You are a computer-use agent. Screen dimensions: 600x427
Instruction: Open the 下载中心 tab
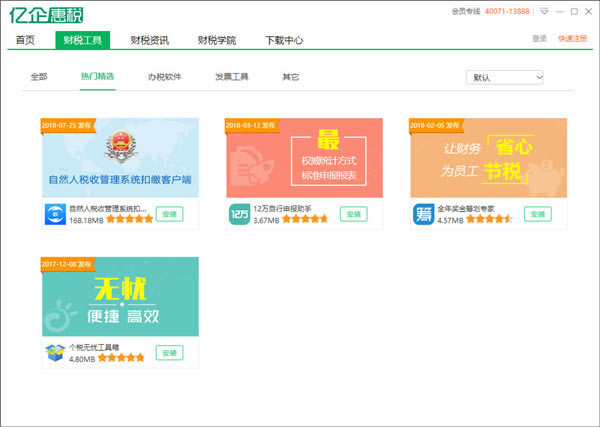click(284, 40)
